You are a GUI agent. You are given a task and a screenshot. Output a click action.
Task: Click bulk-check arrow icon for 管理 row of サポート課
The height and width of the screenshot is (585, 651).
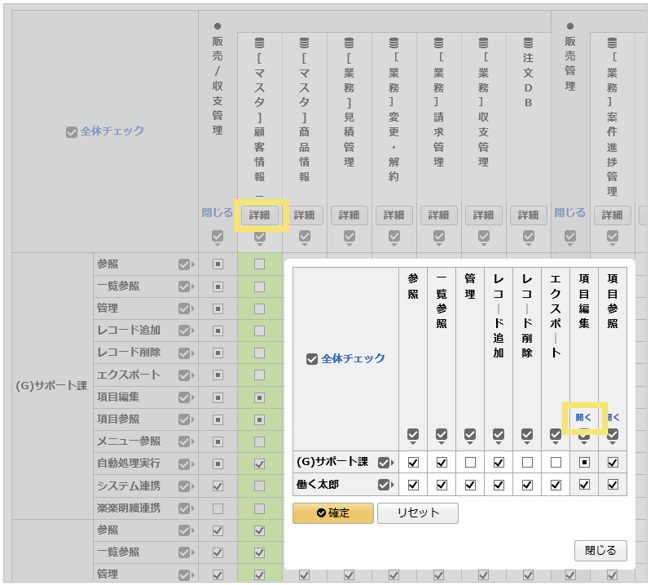coord(186,308)
